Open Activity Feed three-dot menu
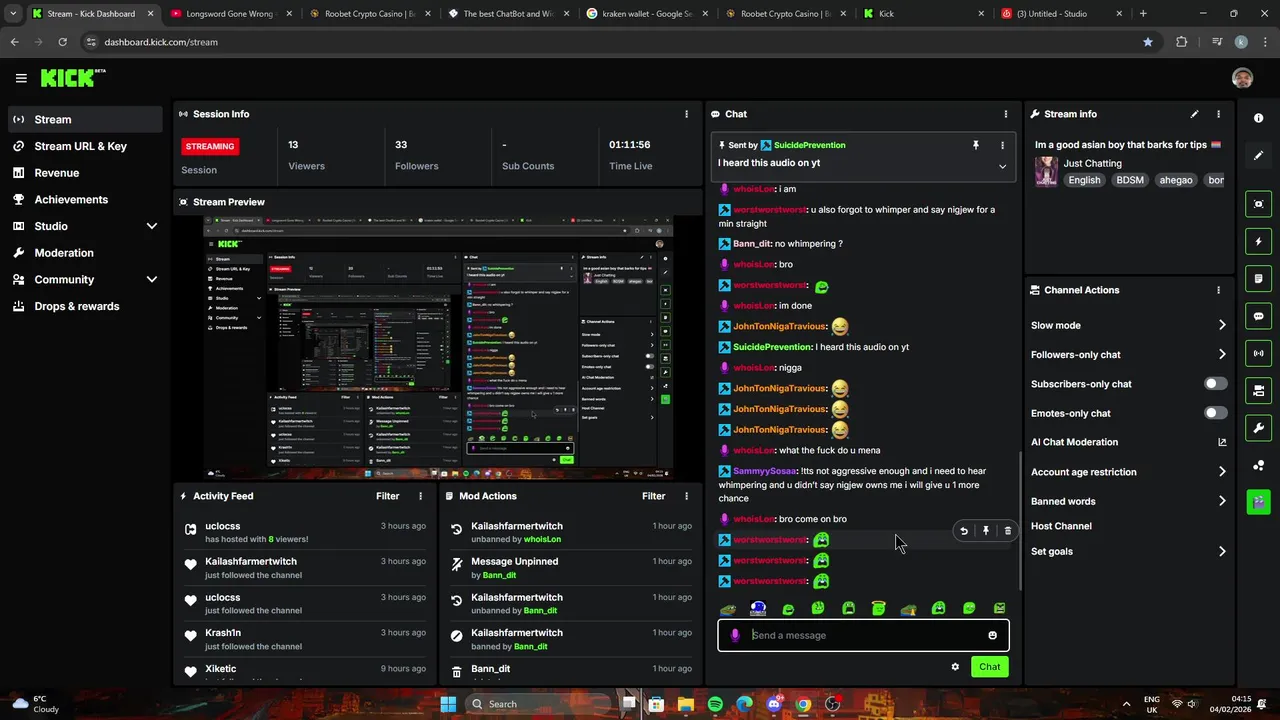 pos(420,496)
